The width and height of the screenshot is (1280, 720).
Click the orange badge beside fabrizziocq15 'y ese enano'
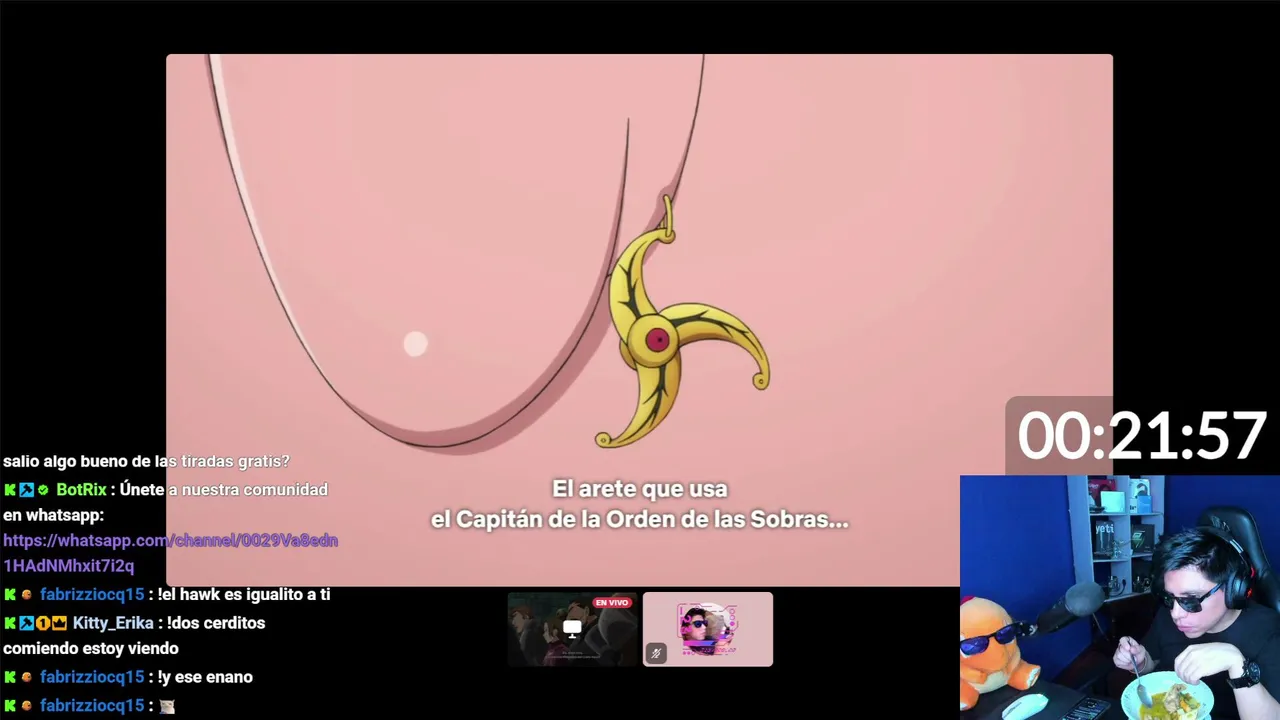[x=27, y=677]
